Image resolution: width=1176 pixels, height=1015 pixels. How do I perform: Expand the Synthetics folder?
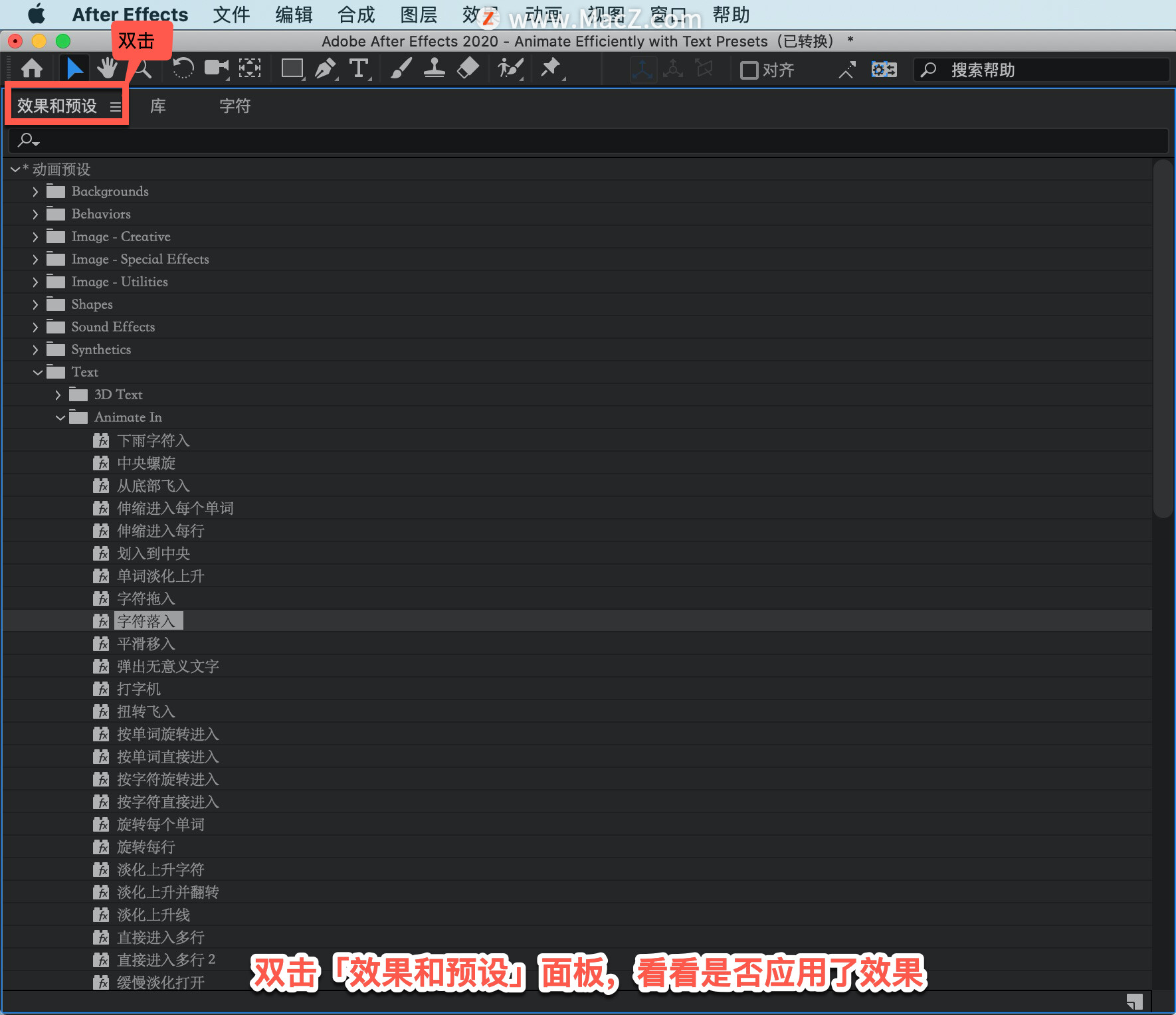click(35, 350)
